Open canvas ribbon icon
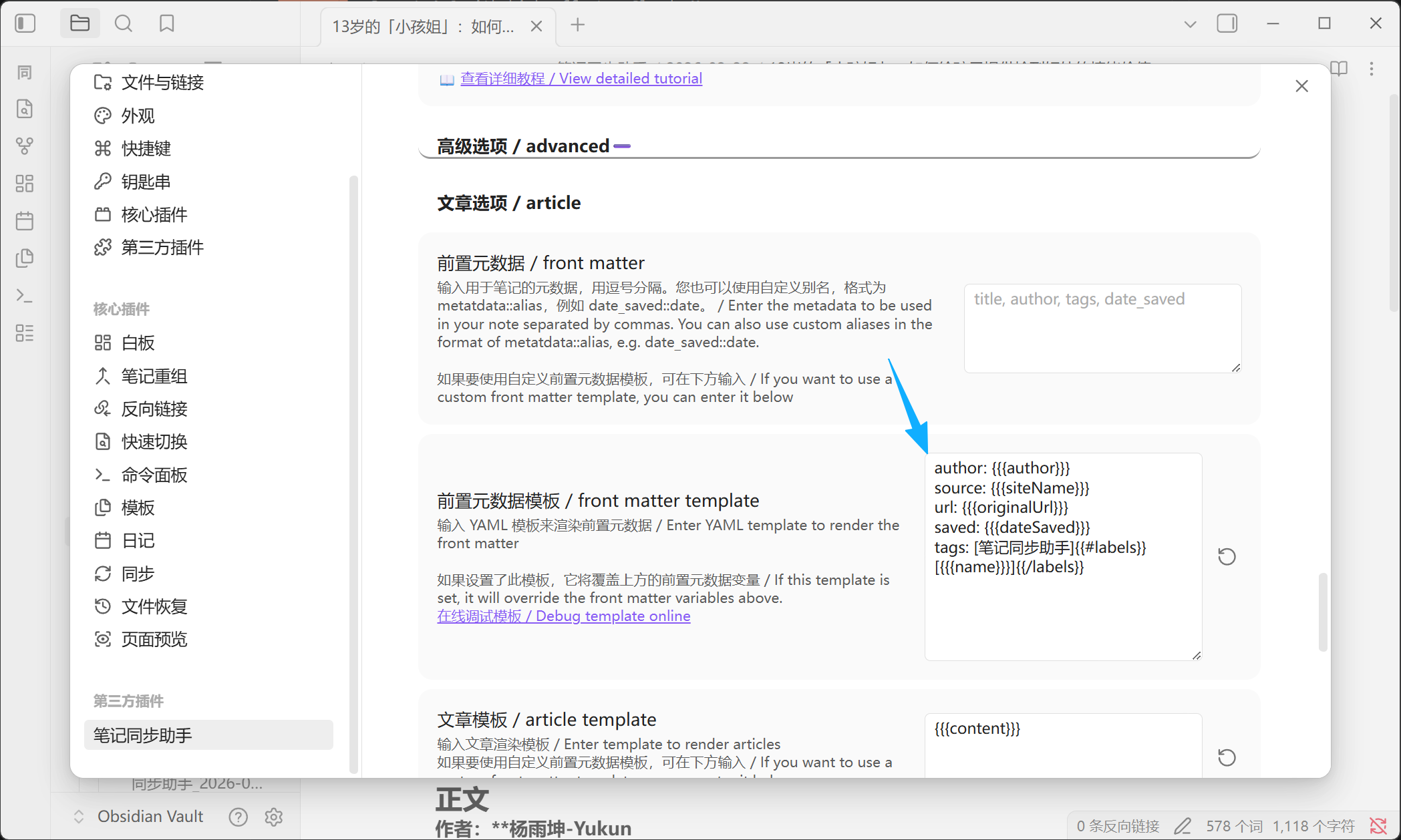 [25, 184]
